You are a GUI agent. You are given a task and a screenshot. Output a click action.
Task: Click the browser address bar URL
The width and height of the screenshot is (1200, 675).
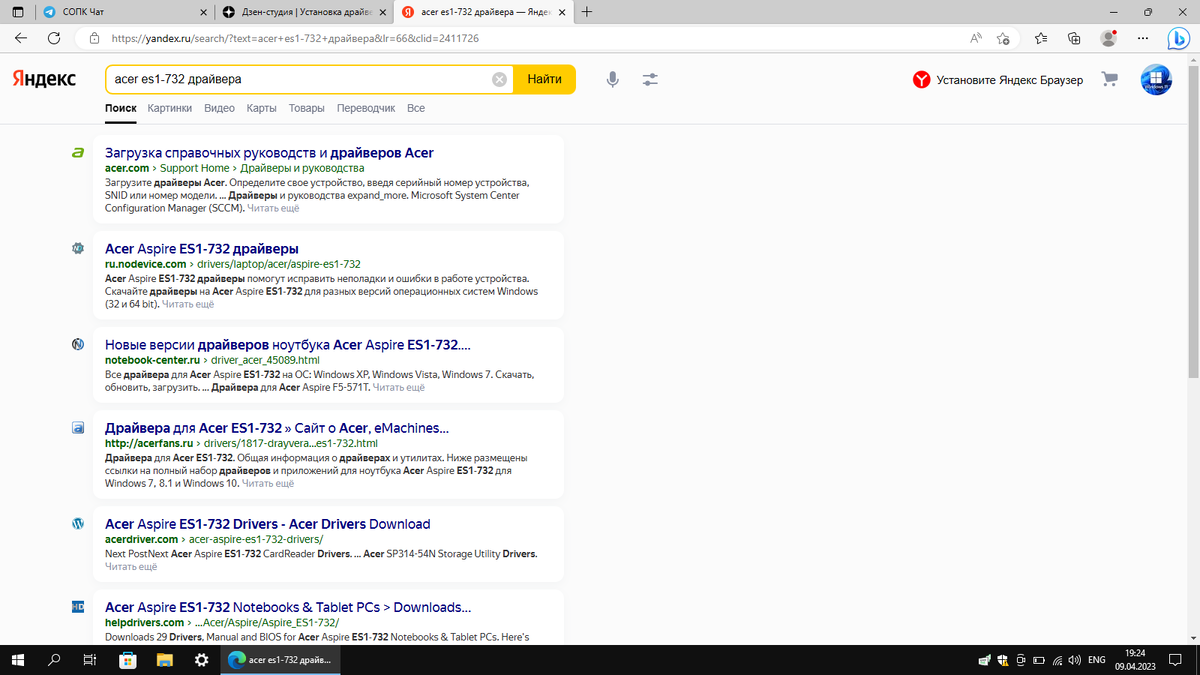click(295, 38)
